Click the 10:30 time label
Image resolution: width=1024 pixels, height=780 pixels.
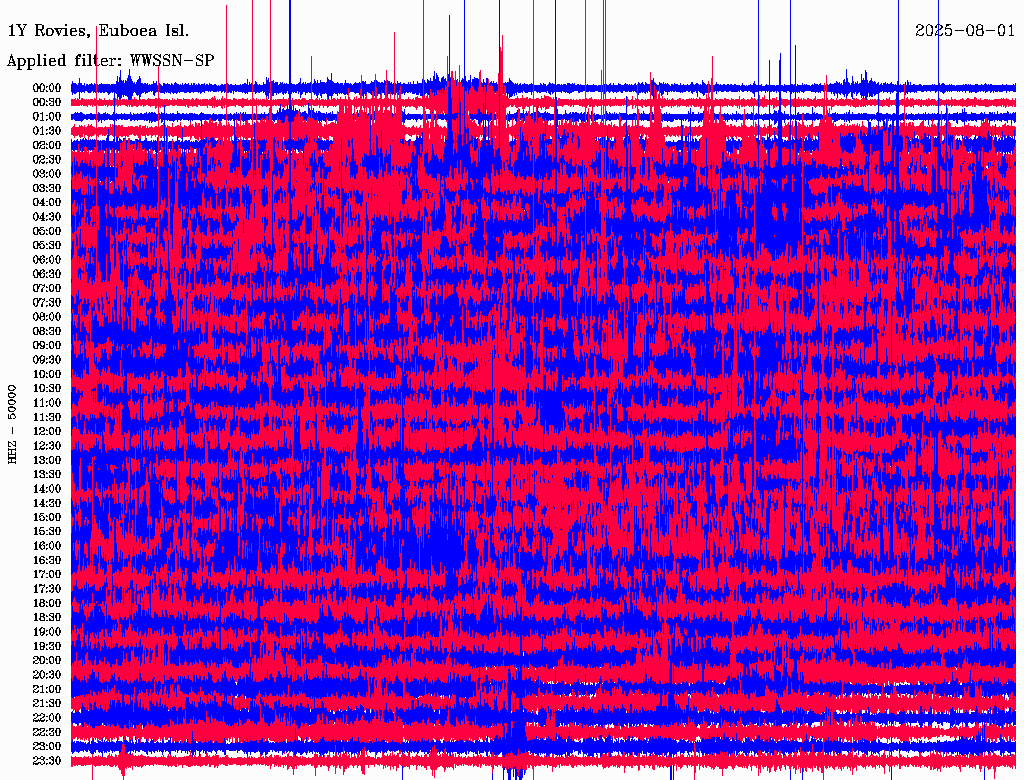tap(47, 389)
